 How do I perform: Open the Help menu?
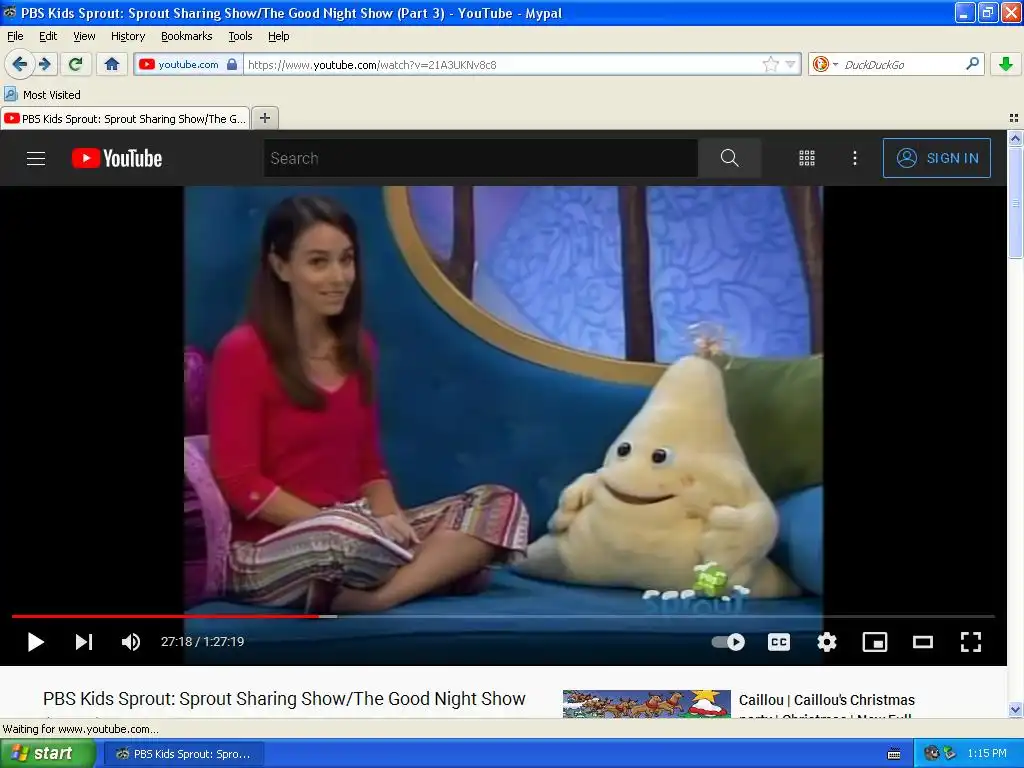(279, 36)
